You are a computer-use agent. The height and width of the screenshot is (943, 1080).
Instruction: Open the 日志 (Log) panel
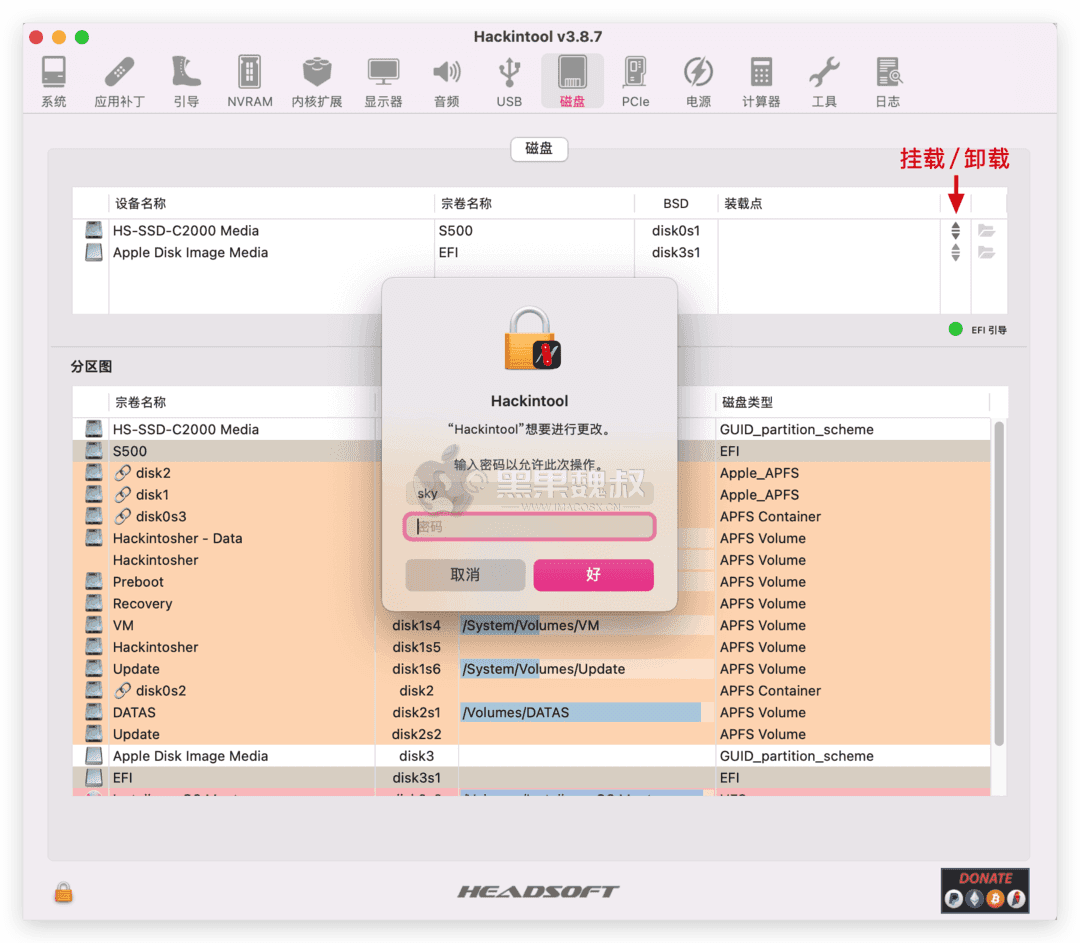pos(887,80)
